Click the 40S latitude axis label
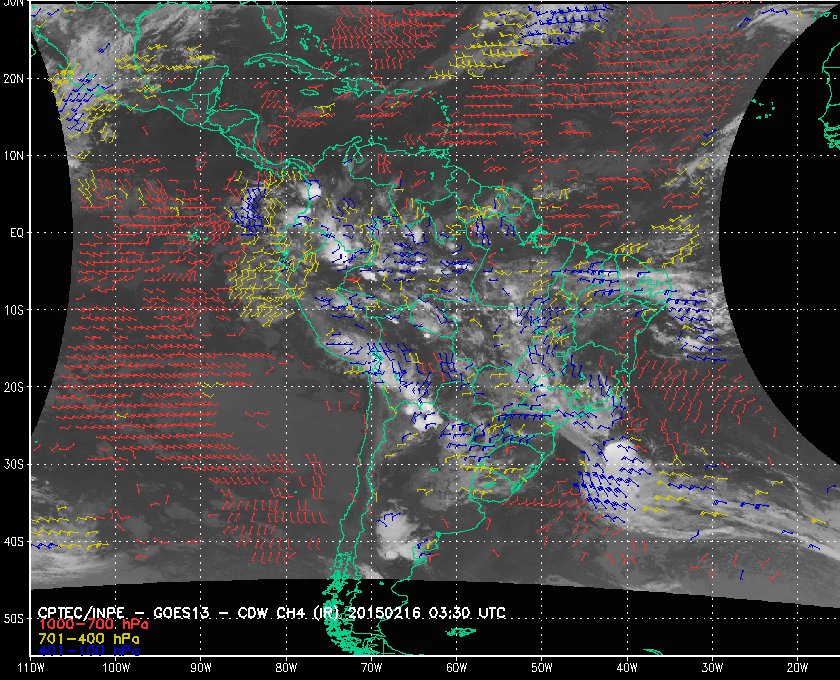840x680 pixels. (14, 542)
